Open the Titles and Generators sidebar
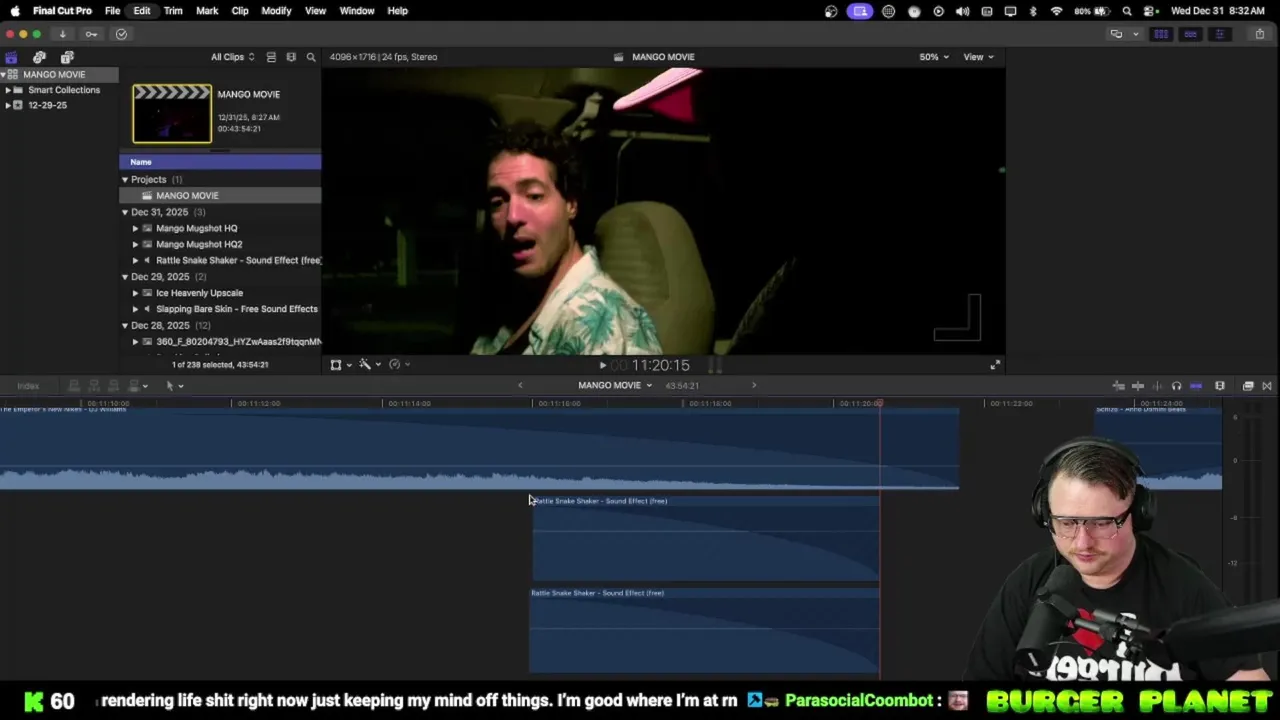Viewport: 1280px width, 720px height. point(67,57)
